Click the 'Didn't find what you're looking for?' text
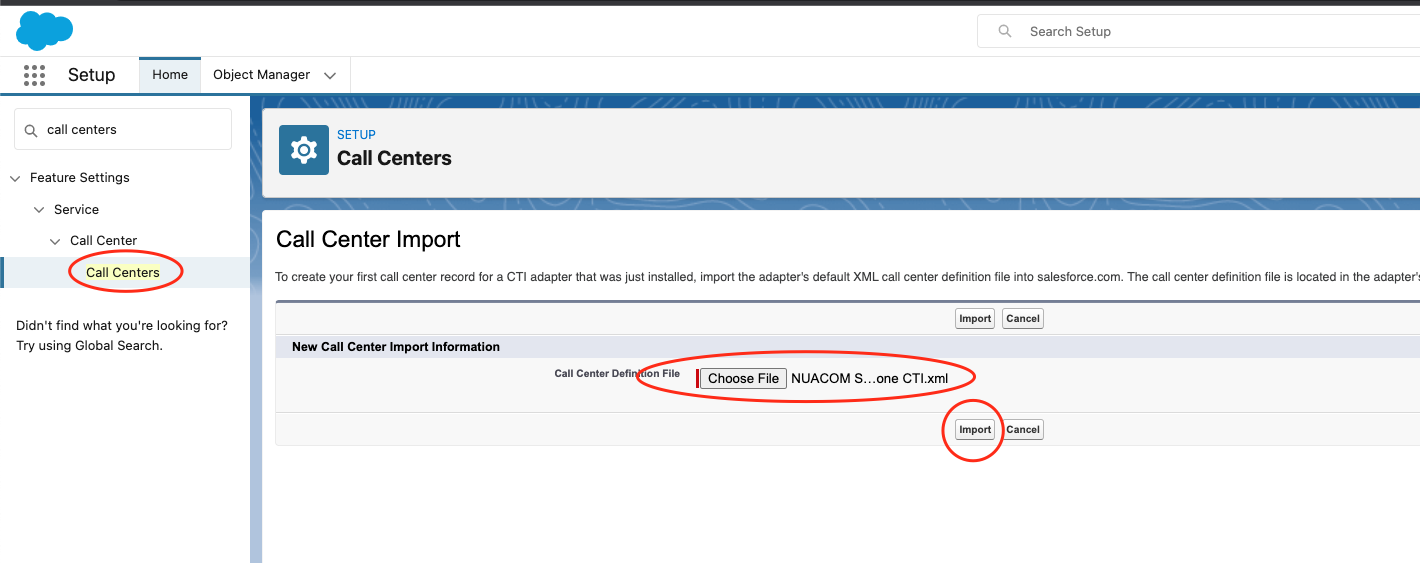 (122, 326)
